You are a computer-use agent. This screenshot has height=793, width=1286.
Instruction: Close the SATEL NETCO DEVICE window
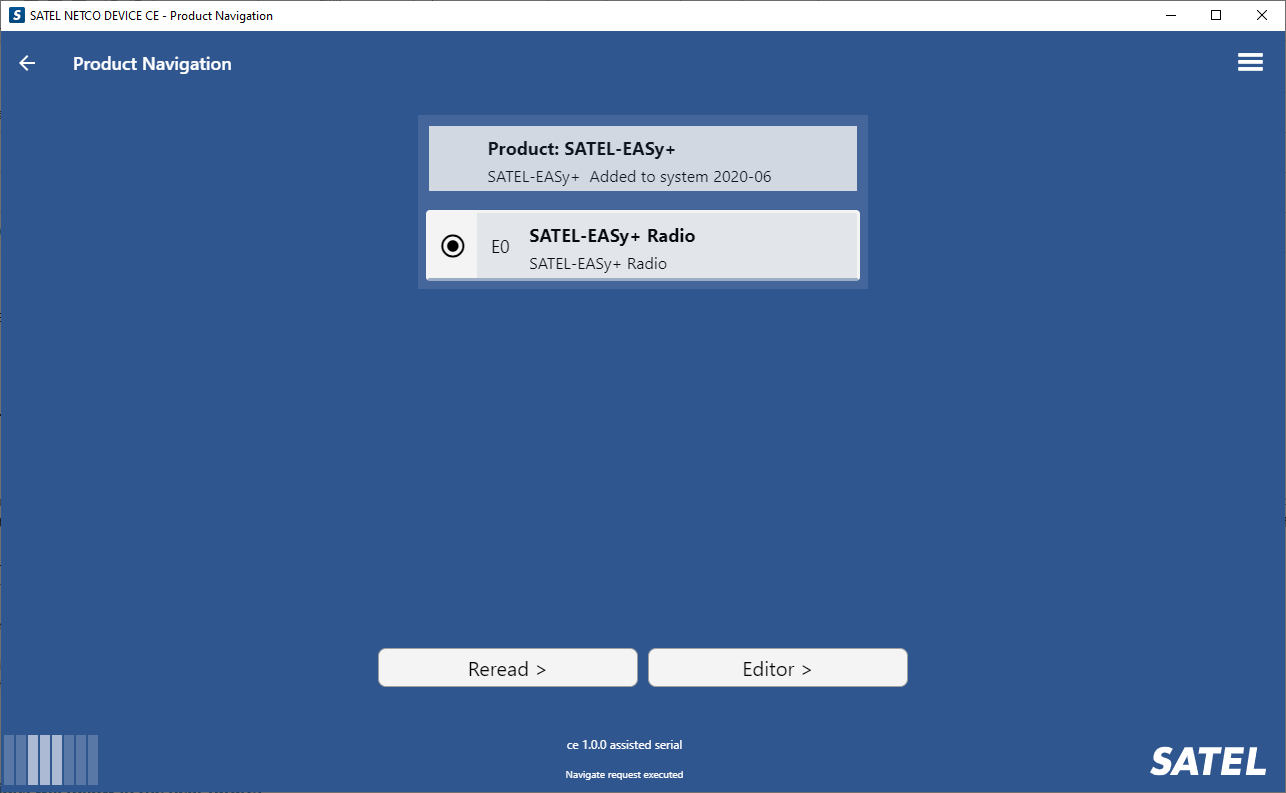click(x=1262, y=15)
